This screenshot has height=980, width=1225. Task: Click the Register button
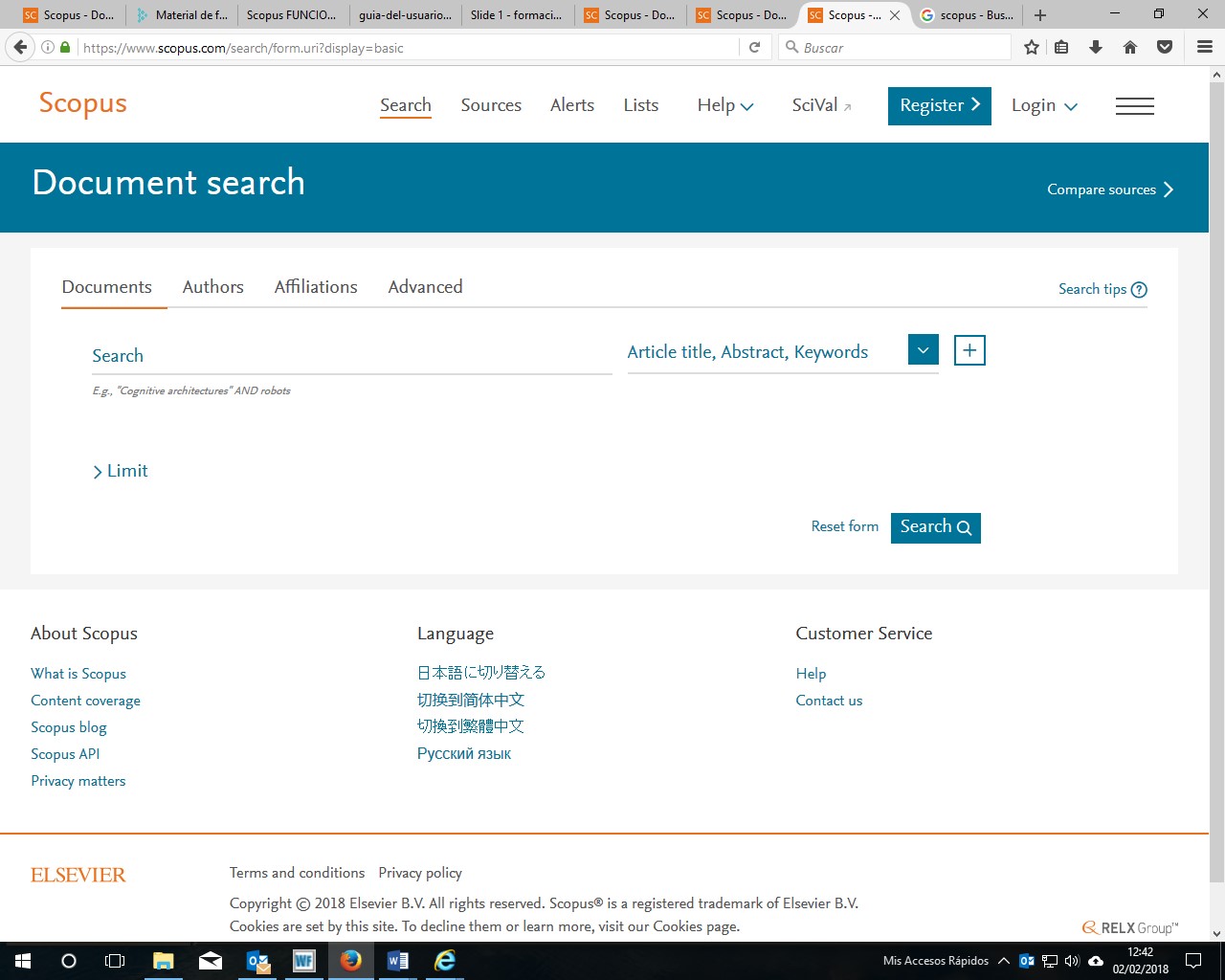pyautogui.click(x=940, y=106)
